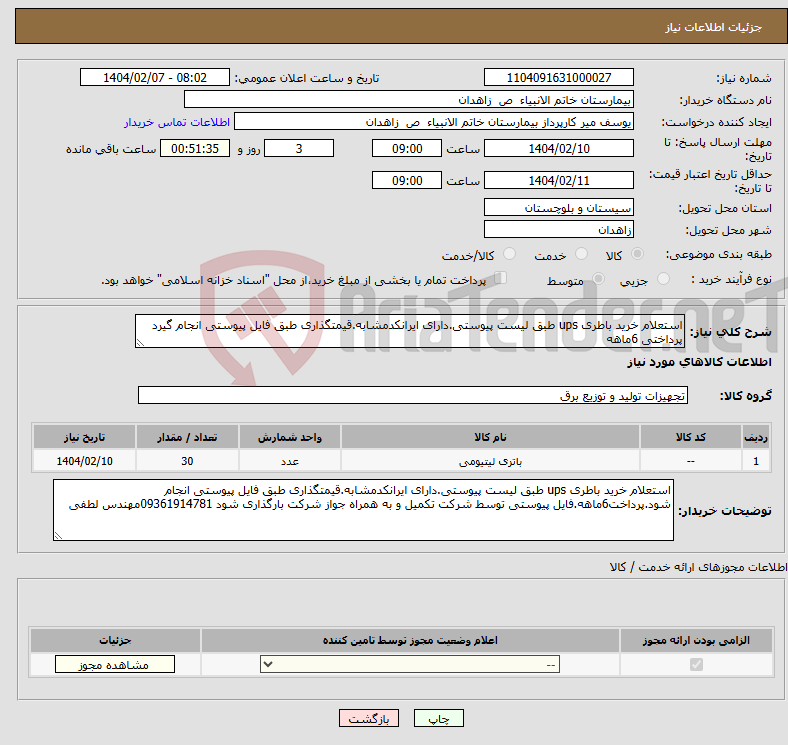
Task: Click the شرح کلی نیاز description textarea
Action: [x=410, y=331]
